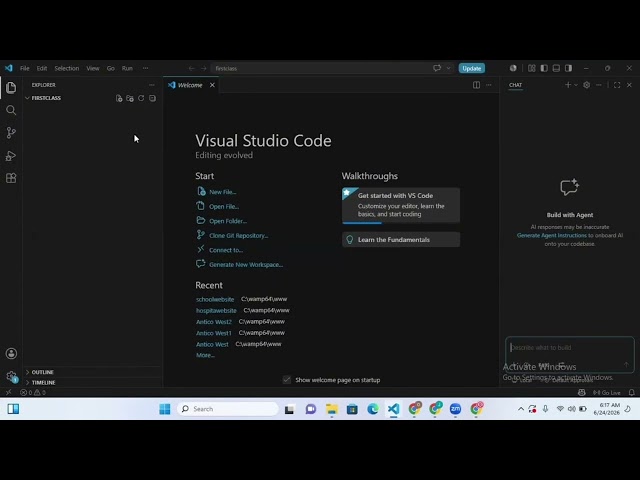Open the Search view in activity bar

(x=11, y=110)
